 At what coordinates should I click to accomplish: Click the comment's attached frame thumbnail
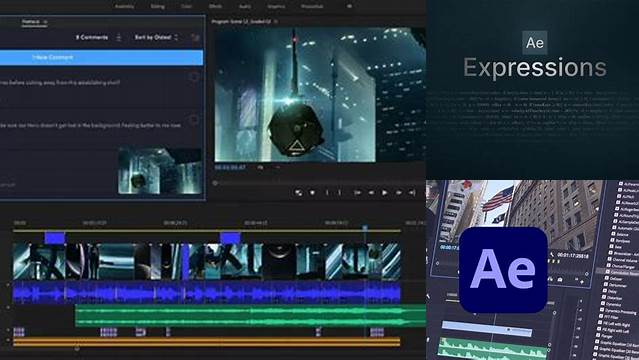coord(159,171)
